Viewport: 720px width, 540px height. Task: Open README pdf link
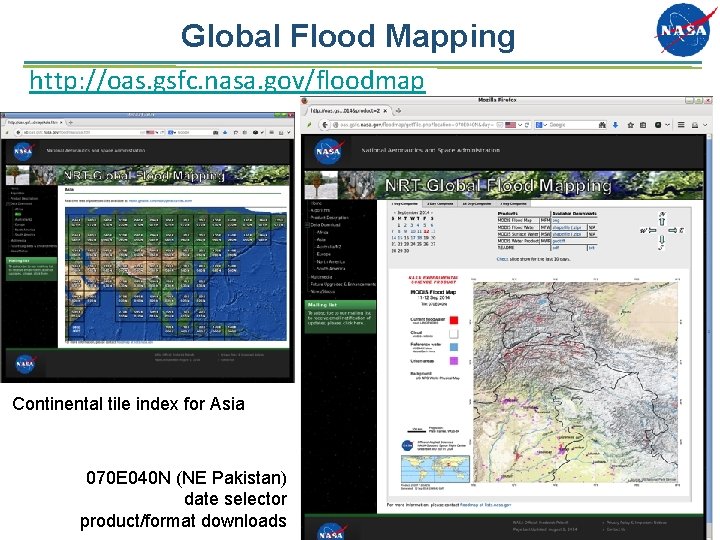556,248
